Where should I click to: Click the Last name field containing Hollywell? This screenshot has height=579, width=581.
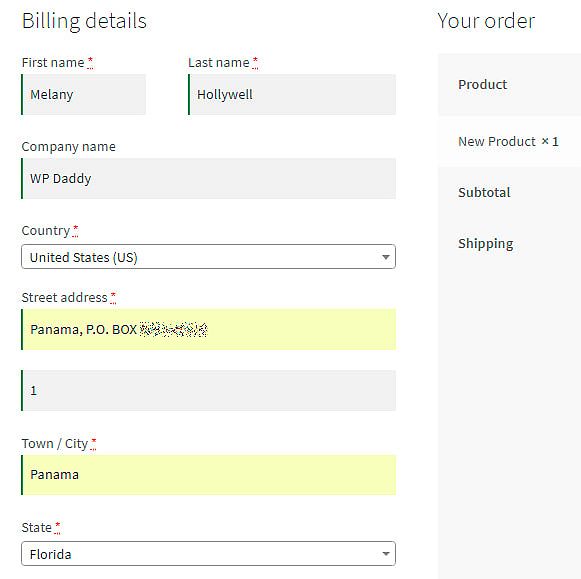[x=292, y=94]
